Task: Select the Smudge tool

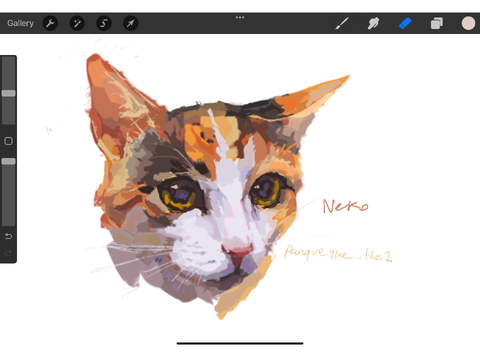Action: click(x=373, y=23)
